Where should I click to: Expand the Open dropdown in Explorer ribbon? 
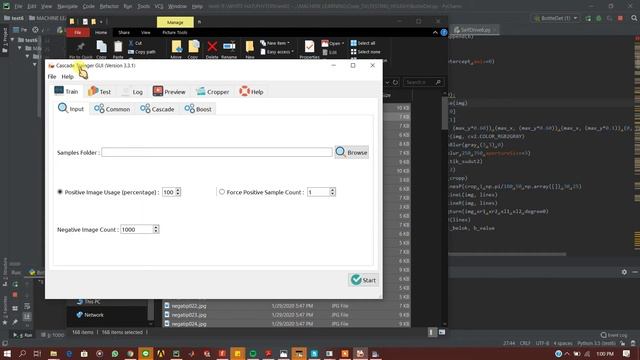[333, 43]
